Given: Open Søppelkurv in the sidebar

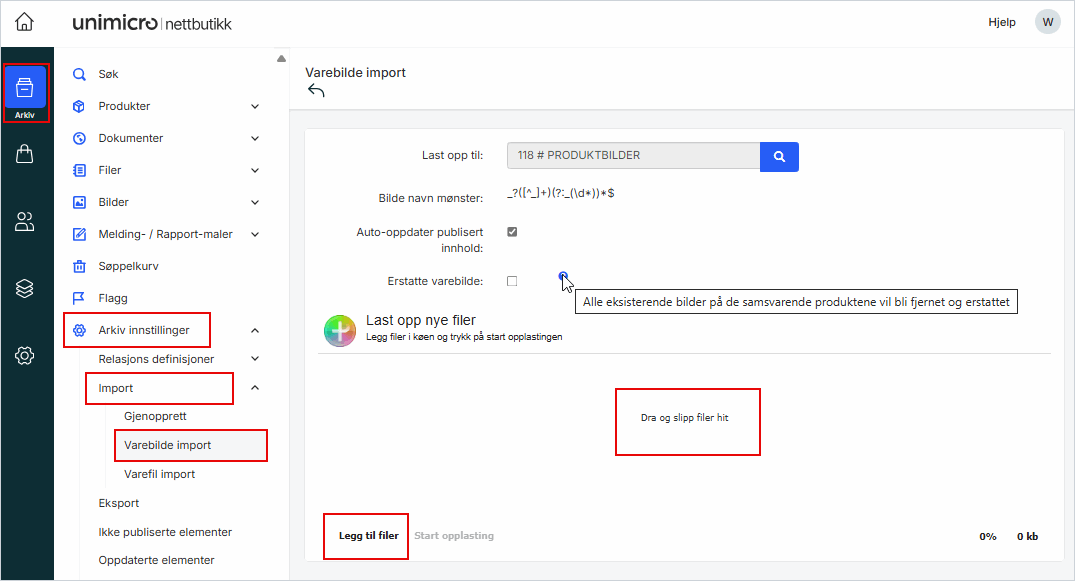Looking at the screenshot, I should tap(128, 266).
